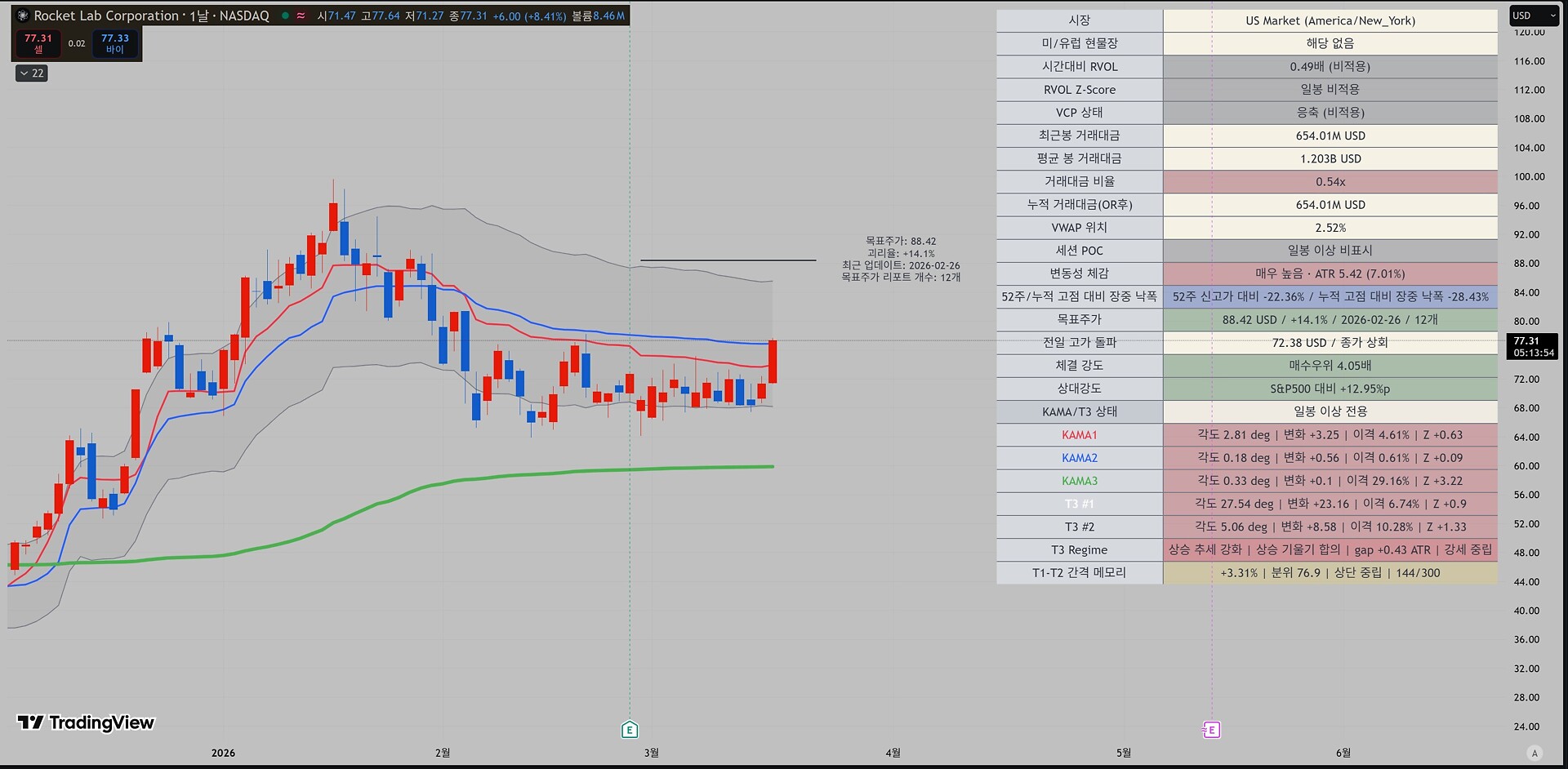Click the 상승 추세 강화 regime value cell

coord(1330,549)
